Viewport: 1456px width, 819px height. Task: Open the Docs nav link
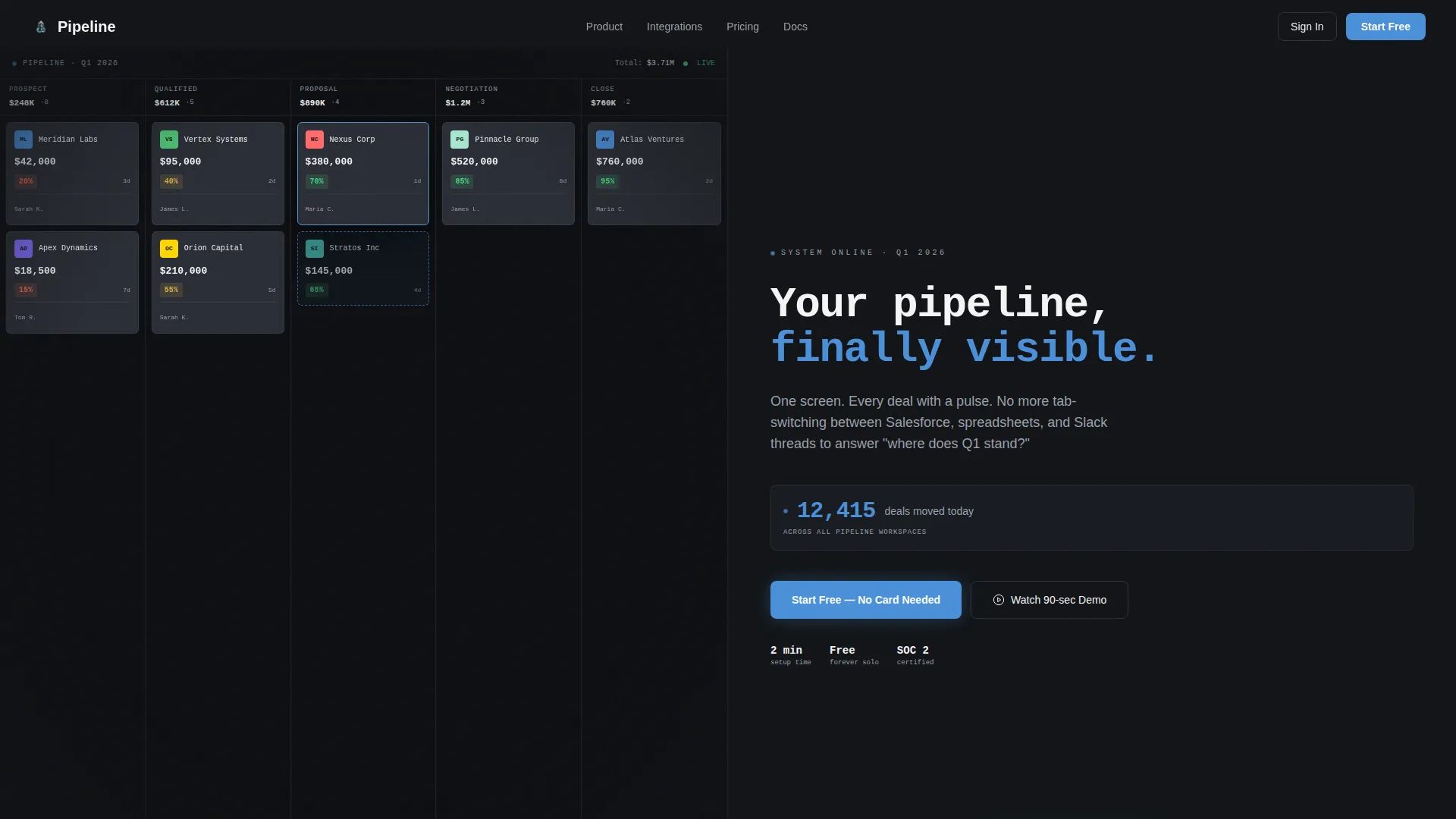(795, 27)
